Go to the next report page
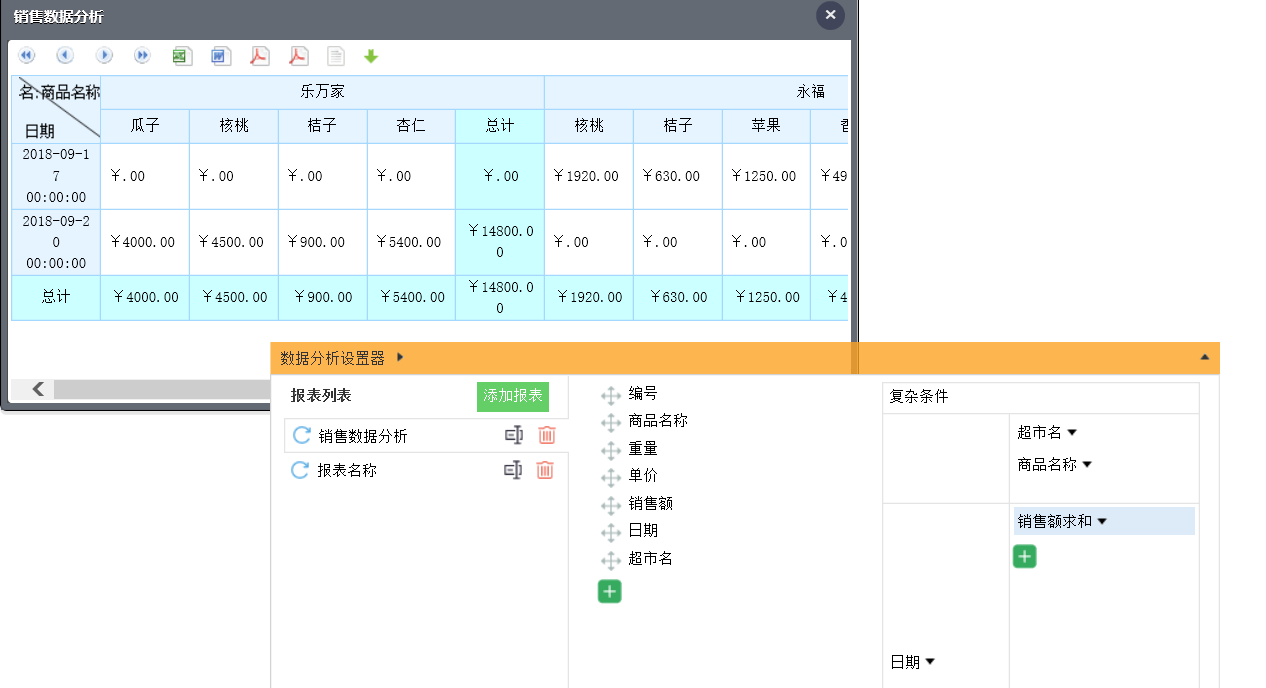The width and height of the screenshot is (1266, 688). pos(104,56)
